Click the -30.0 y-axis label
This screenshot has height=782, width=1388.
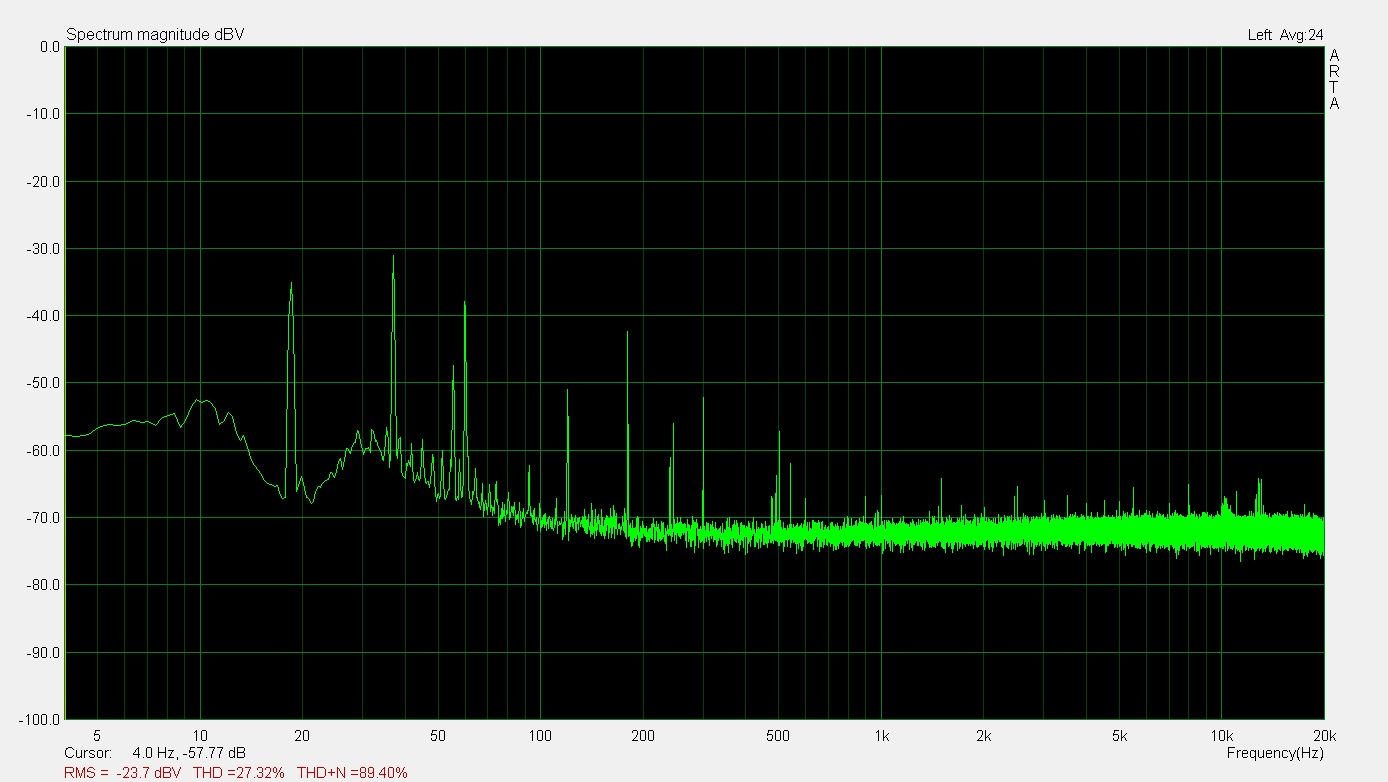tap(44, 249)
